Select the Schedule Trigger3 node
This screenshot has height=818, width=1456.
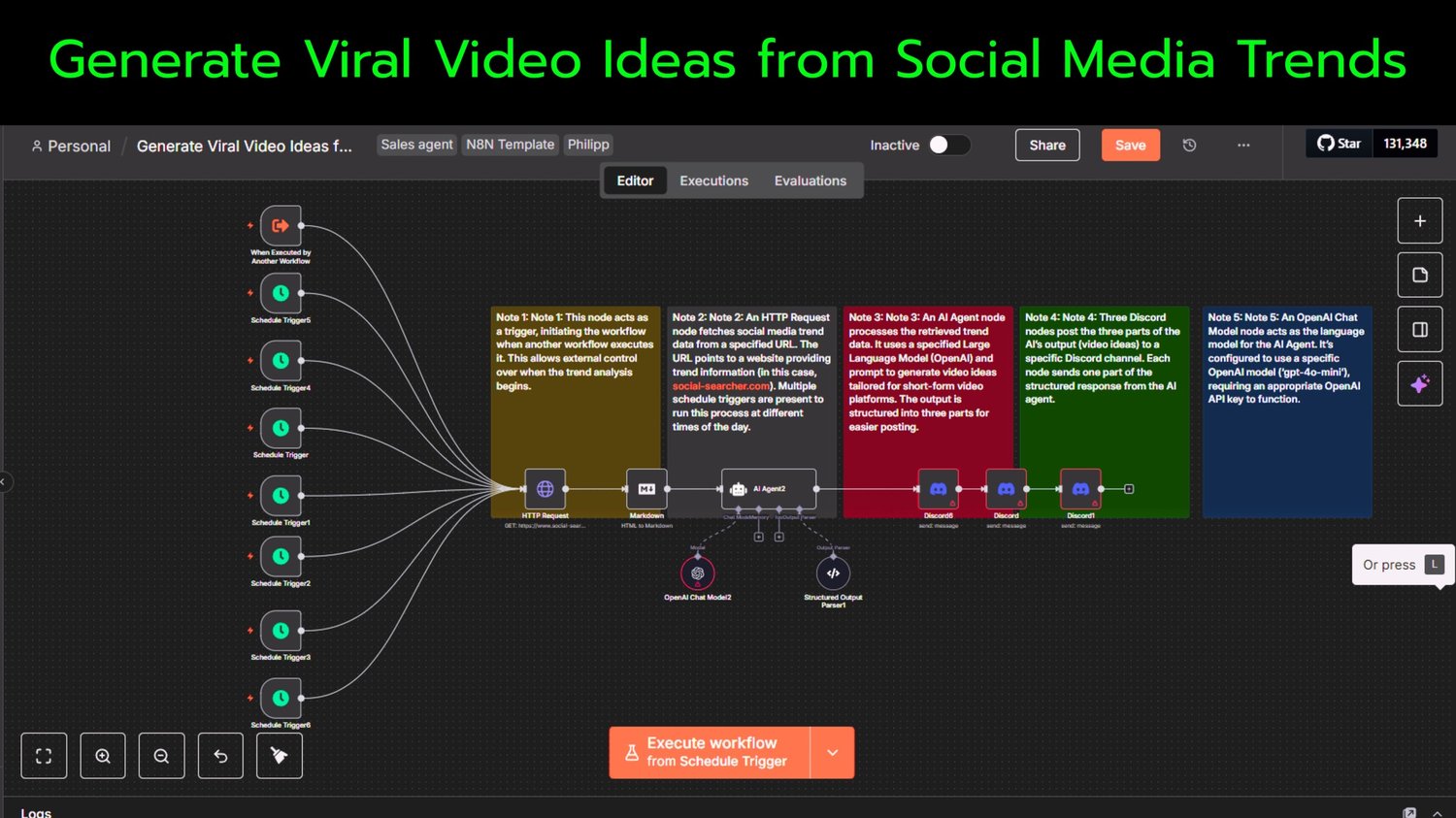(281, 631)
